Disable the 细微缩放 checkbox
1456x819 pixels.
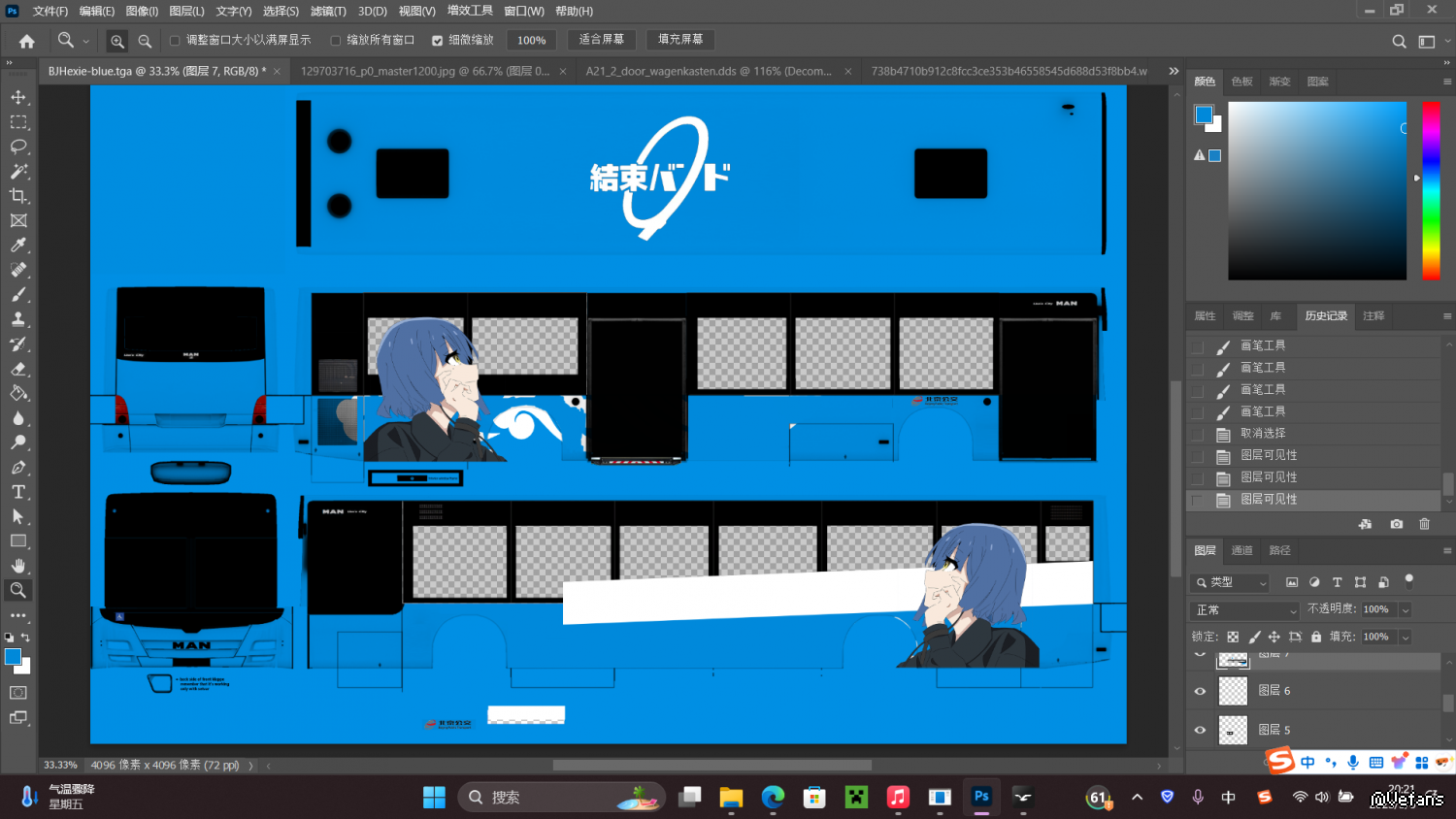coord(437,41)
